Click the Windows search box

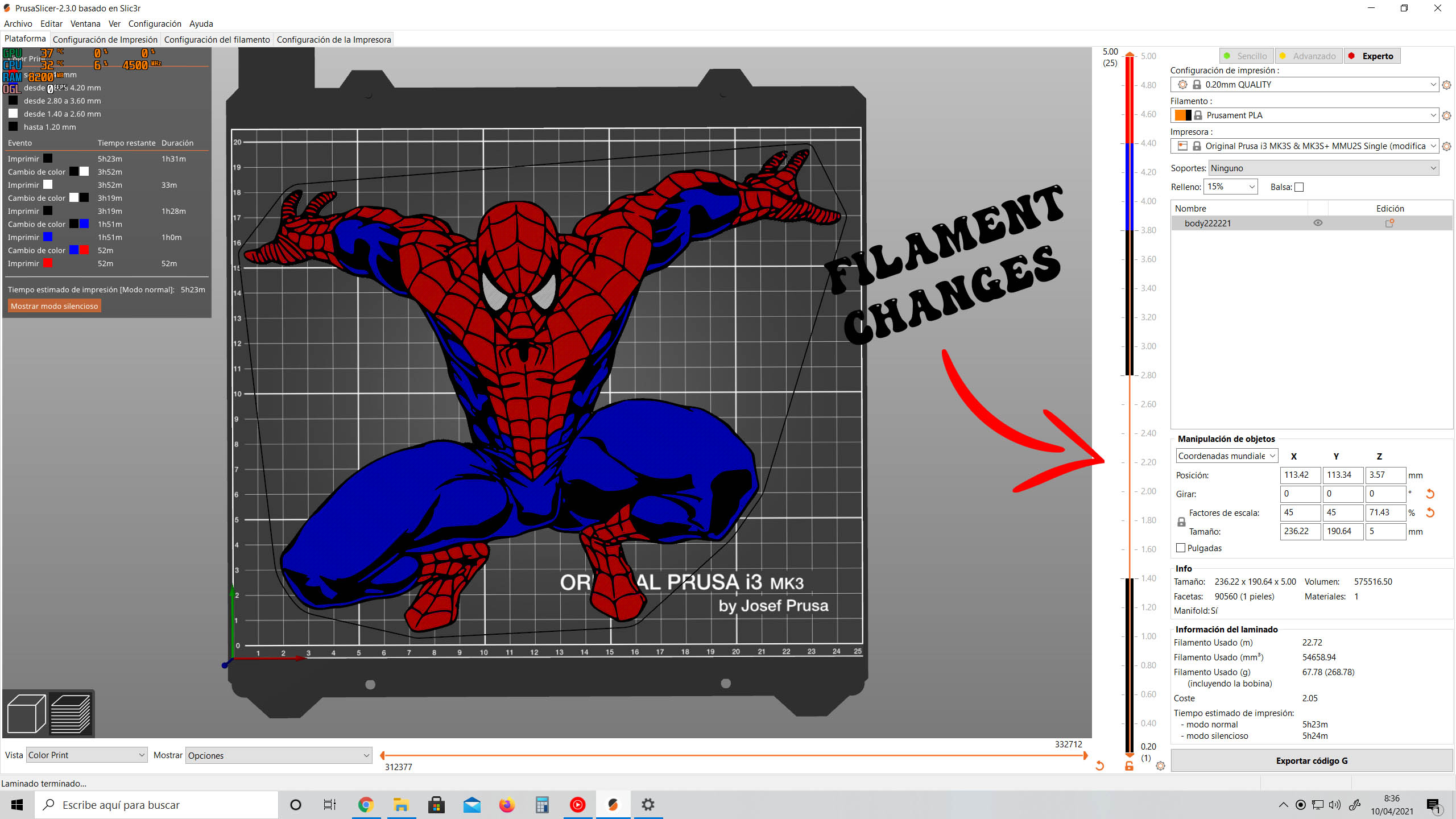pos(156,805)
